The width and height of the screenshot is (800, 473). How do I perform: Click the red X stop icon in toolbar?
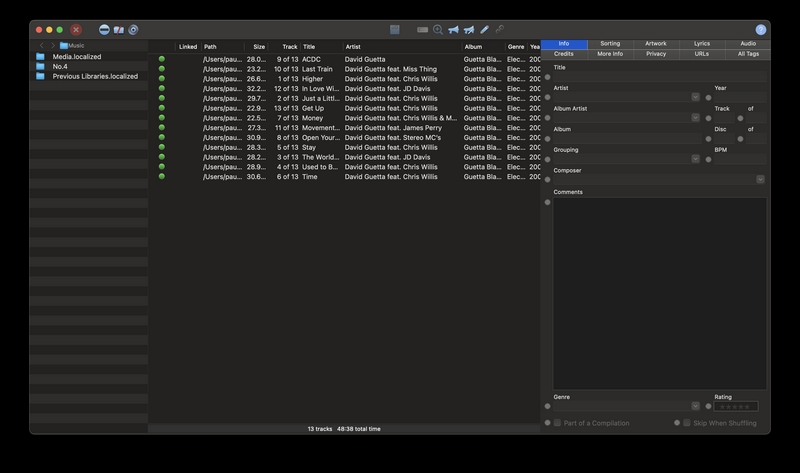click(76, 30)
